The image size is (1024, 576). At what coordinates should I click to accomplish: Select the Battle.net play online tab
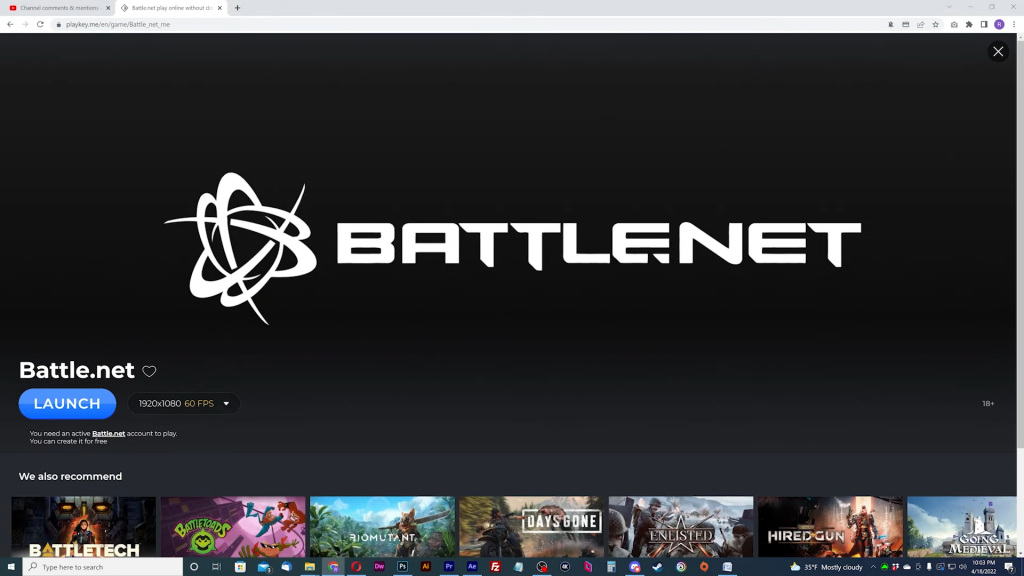point(171,8)
